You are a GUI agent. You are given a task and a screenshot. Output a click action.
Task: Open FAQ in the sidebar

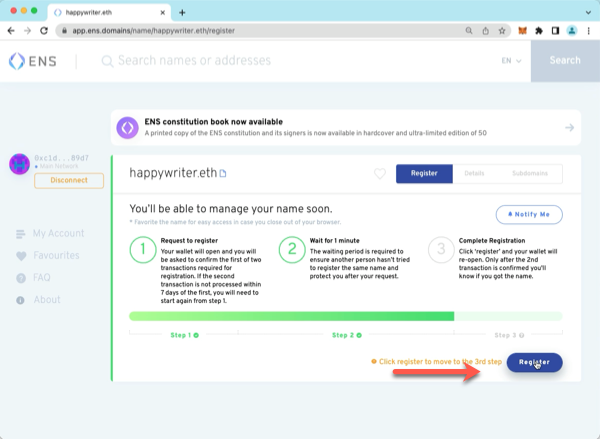point(33,277)
